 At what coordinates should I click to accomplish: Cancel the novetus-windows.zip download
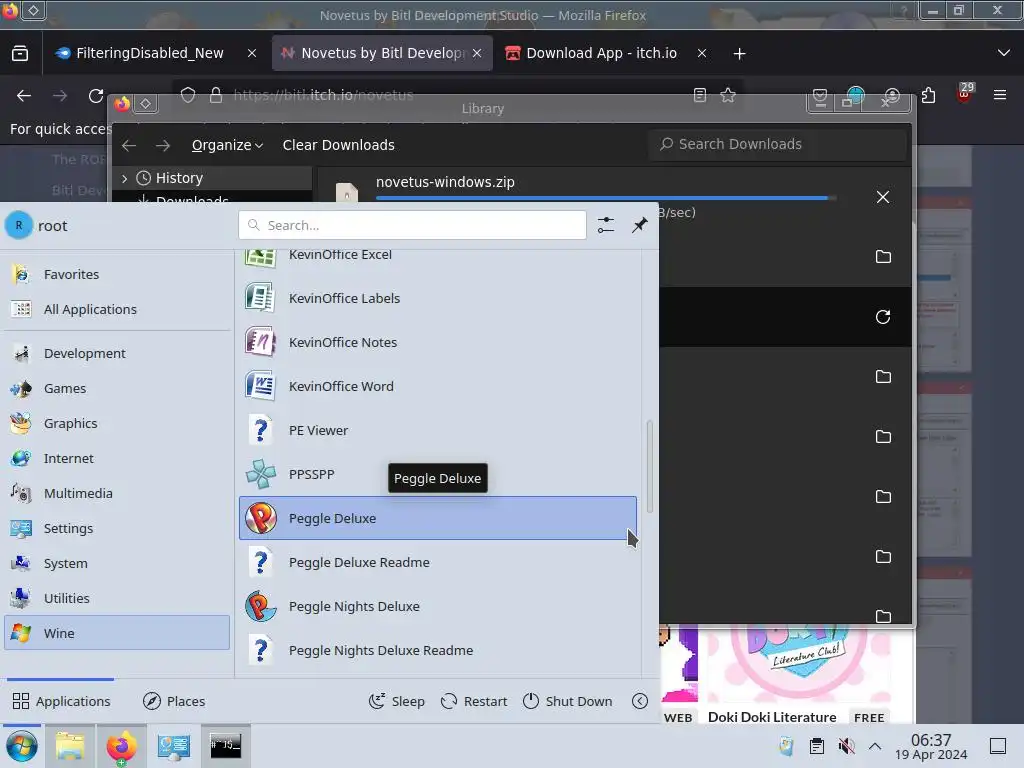(883, 197)
